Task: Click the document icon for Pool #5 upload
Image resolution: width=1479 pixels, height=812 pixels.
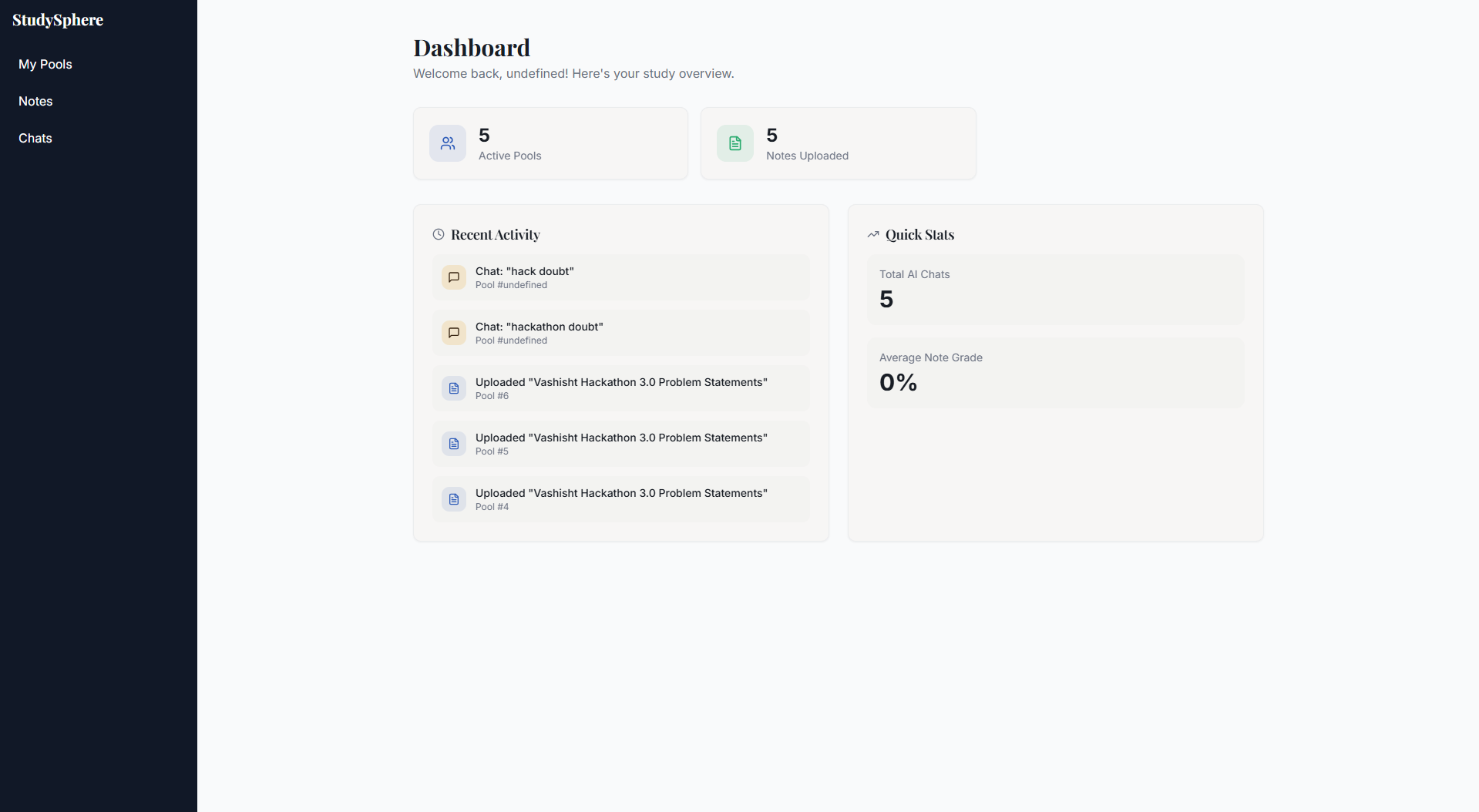Action: click(x=454, y=444)
